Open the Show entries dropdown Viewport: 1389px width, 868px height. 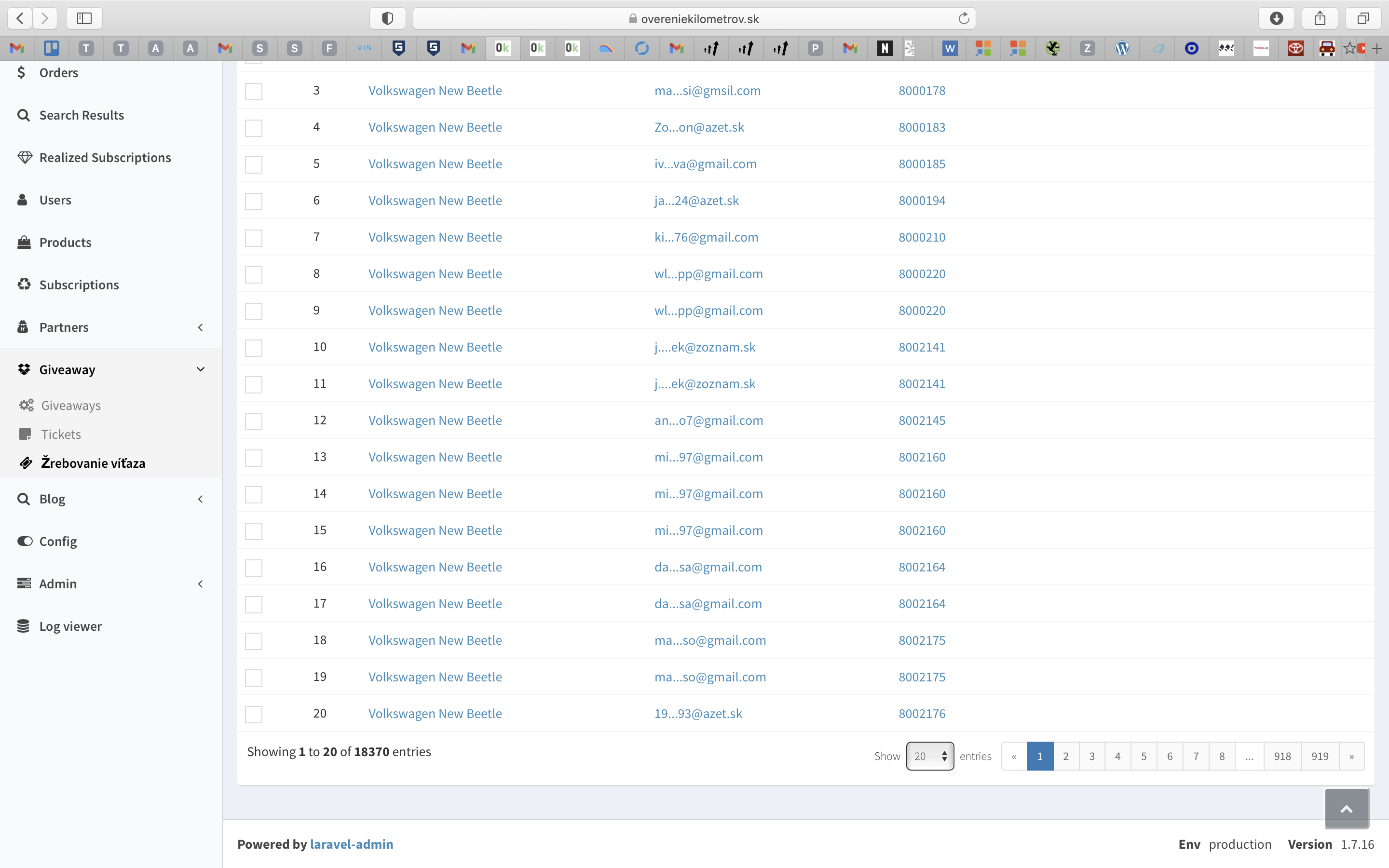[930, 756]
